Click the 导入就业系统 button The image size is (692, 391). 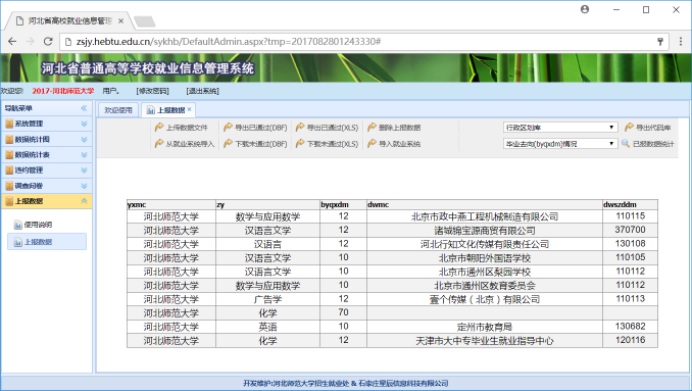click(394, 144)
